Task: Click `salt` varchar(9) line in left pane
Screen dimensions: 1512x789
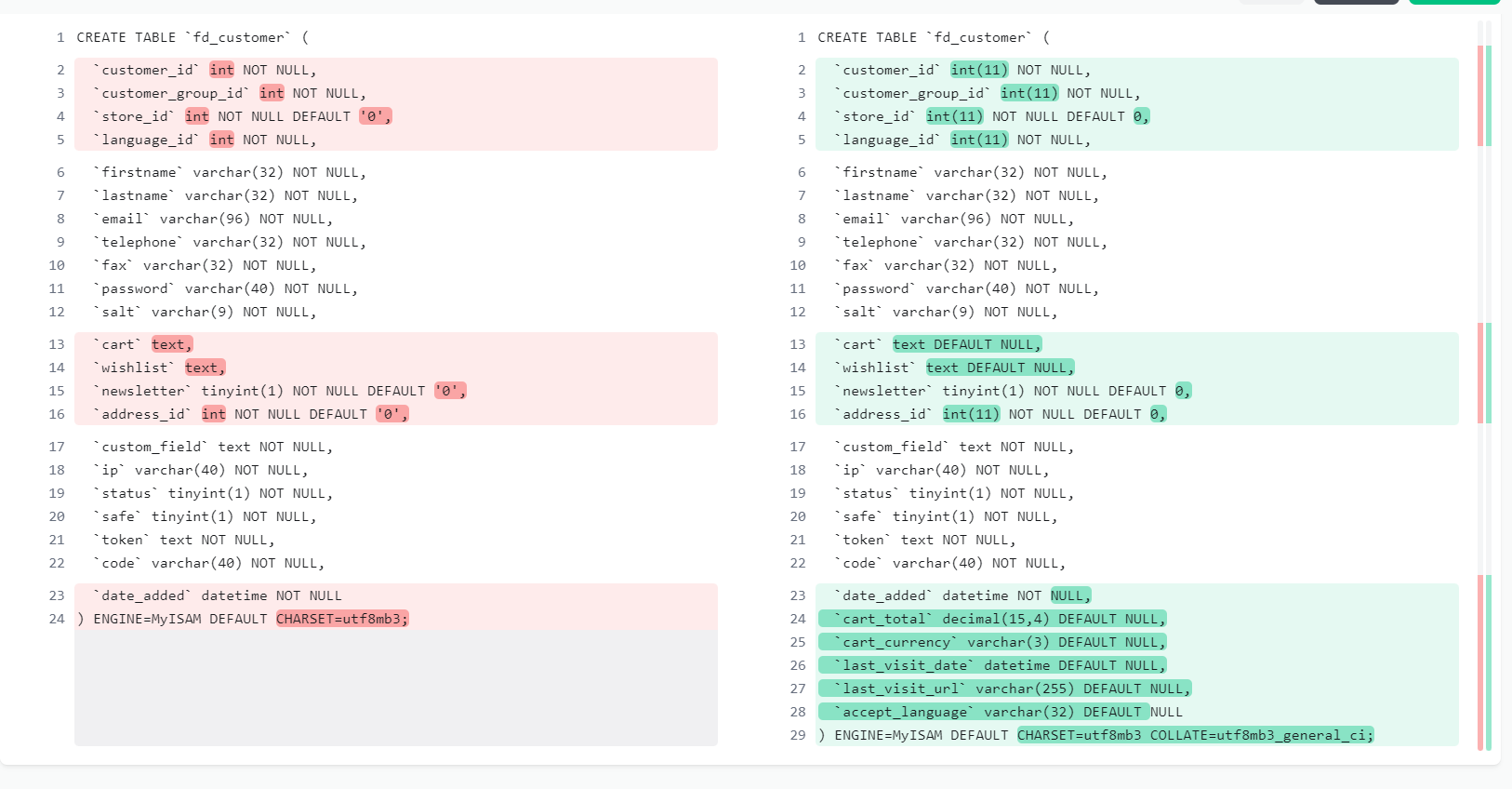Action: pyautogui.click(x=205, y=312)
